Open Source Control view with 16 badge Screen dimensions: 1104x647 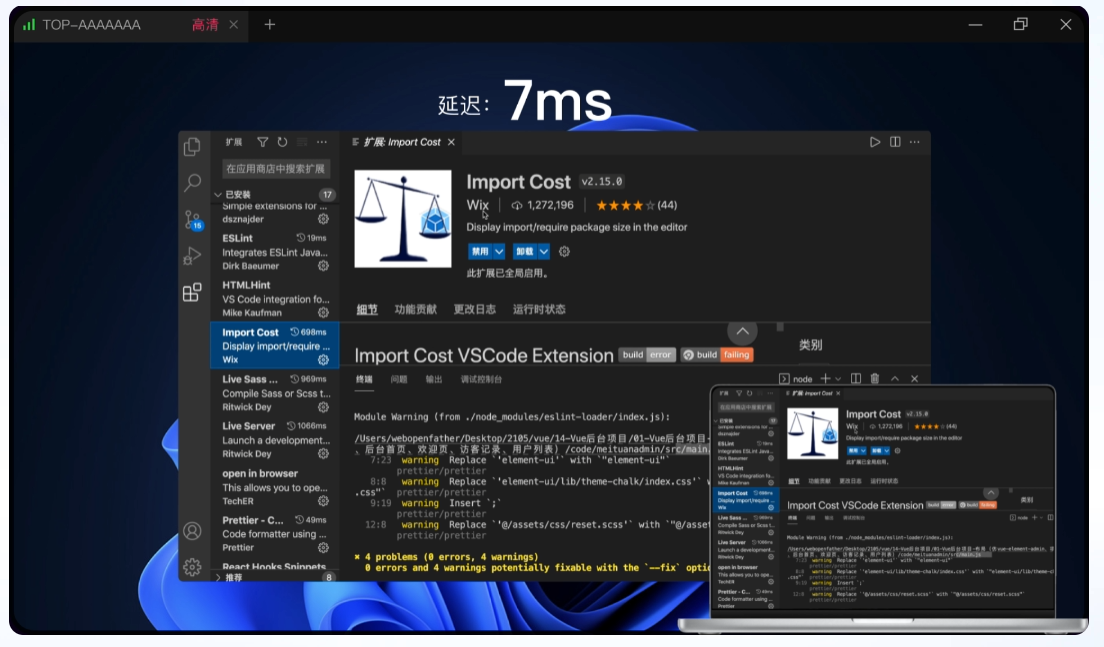(x=192, y=220)
